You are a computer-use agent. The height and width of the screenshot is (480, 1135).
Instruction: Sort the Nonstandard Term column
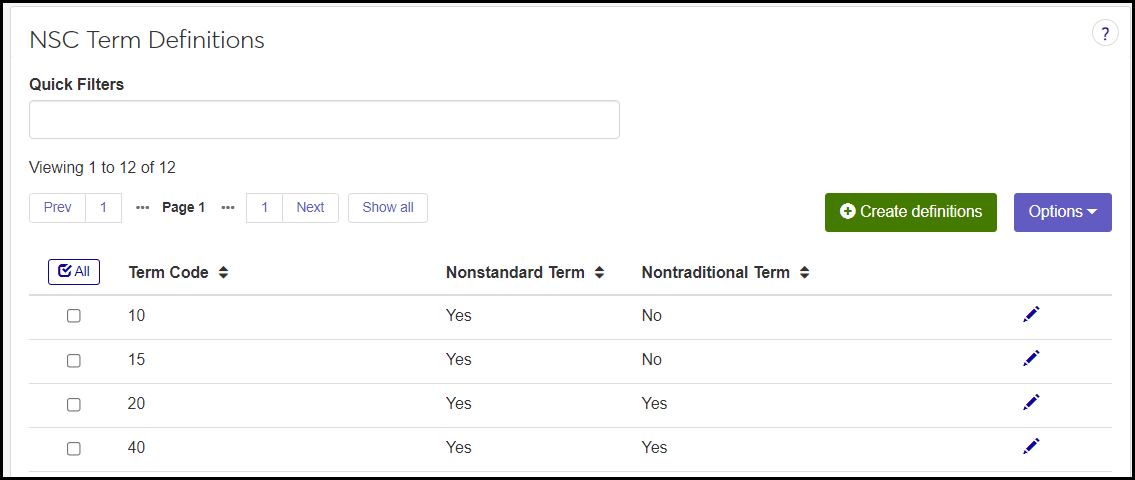[599, 272]
